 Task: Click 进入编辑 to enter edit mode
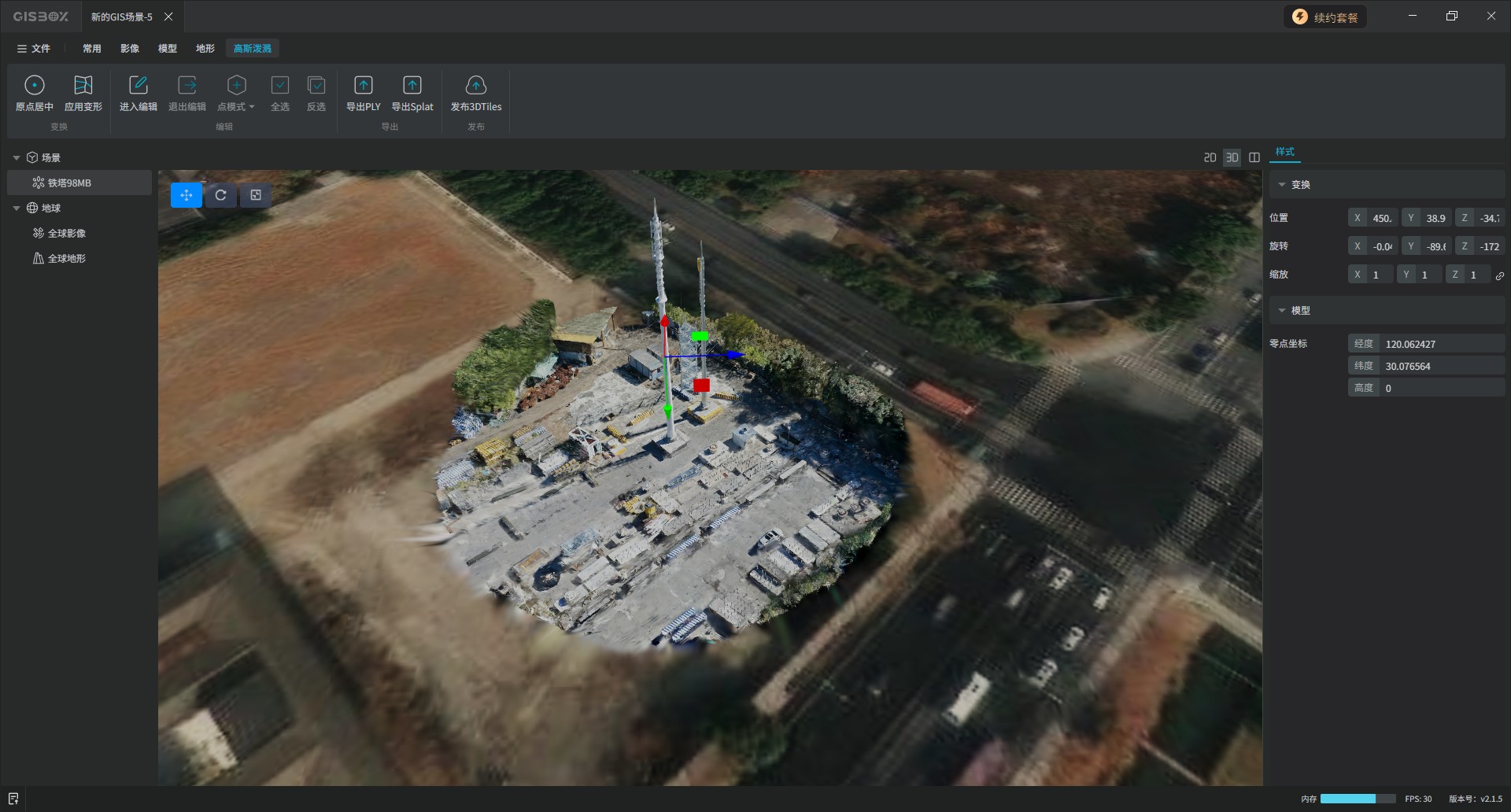[x=139, y=85]
